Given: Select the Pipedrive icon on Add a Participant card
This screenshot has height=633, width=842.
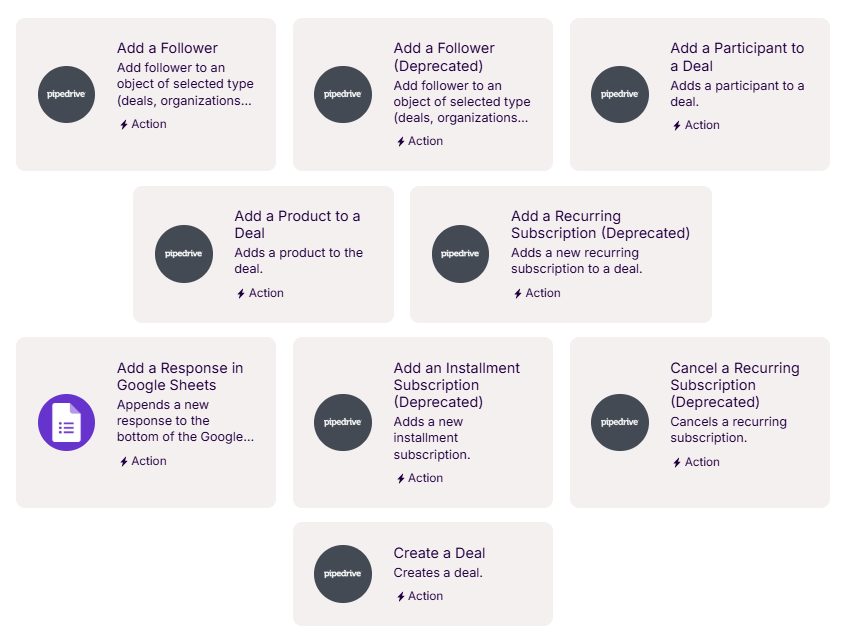Looking at the screenshot, I should (619, 95).
